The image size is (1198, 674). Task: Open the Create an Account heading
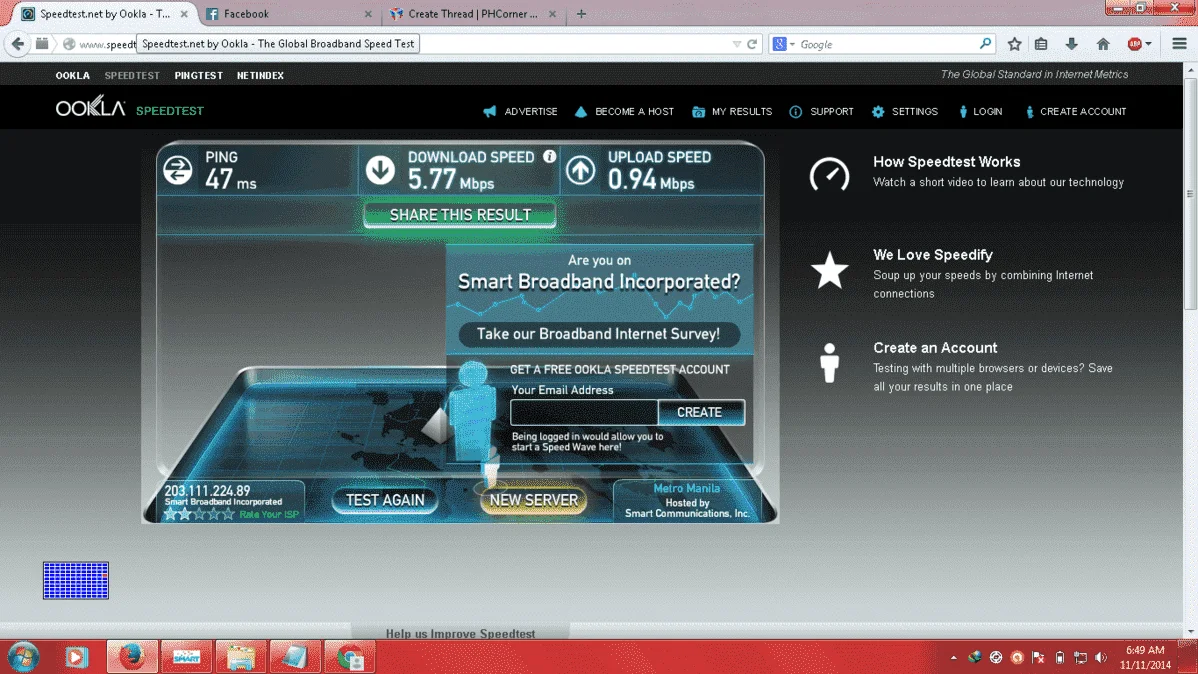point(935,348)
